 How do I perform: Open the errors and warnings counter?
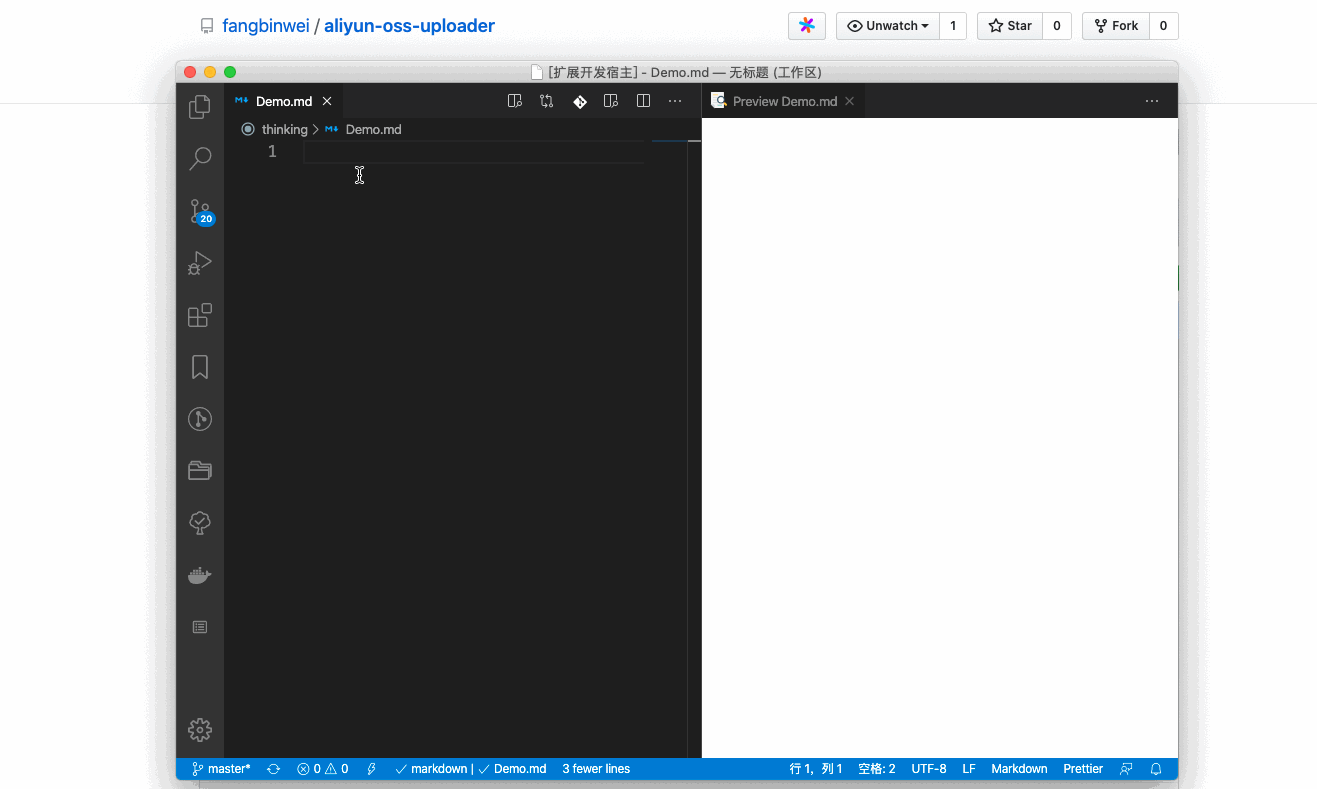(x=322, y=769)
